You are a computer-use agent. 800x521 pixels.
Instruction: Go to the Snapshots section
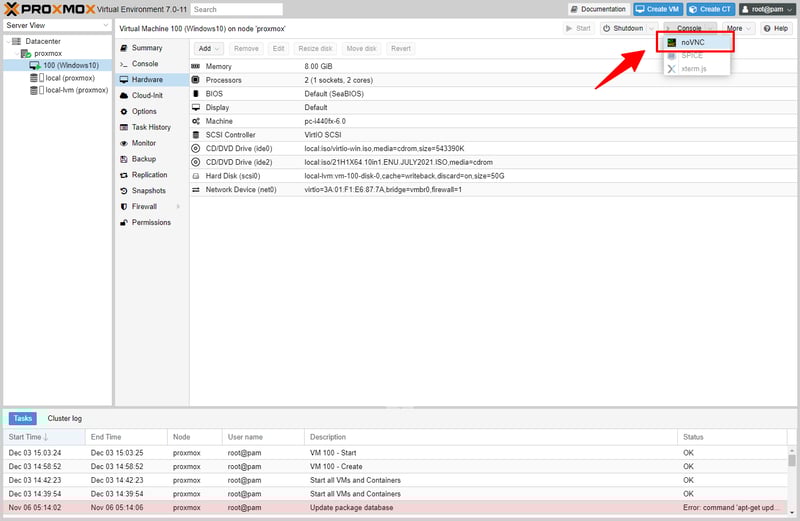pos(149,191)
